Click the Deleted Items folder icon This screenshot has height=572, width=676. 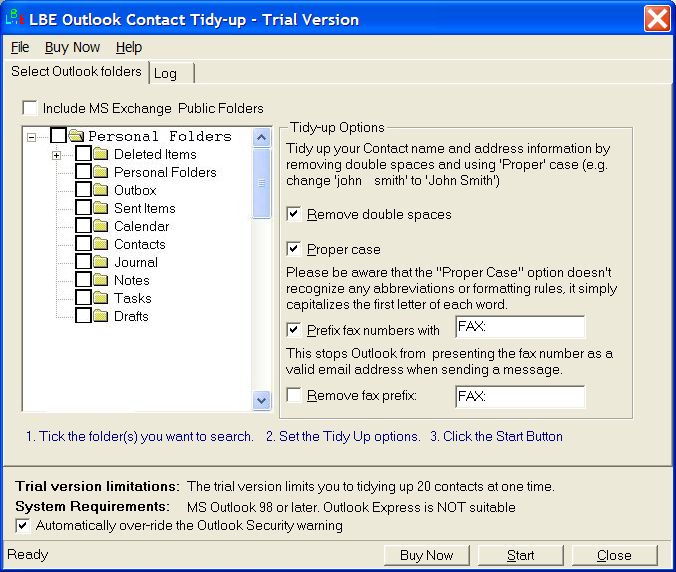[x=100, y=154]
